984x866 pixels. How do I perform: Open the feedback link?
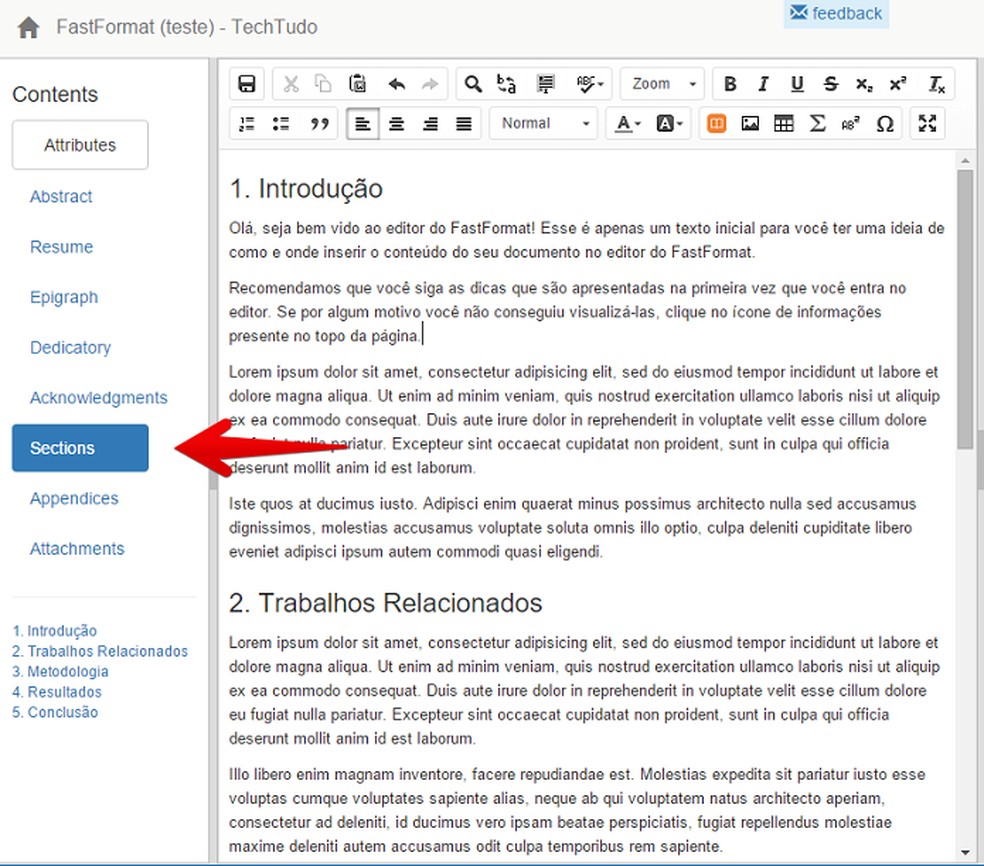pyautogui.click(x=836, y=13)
